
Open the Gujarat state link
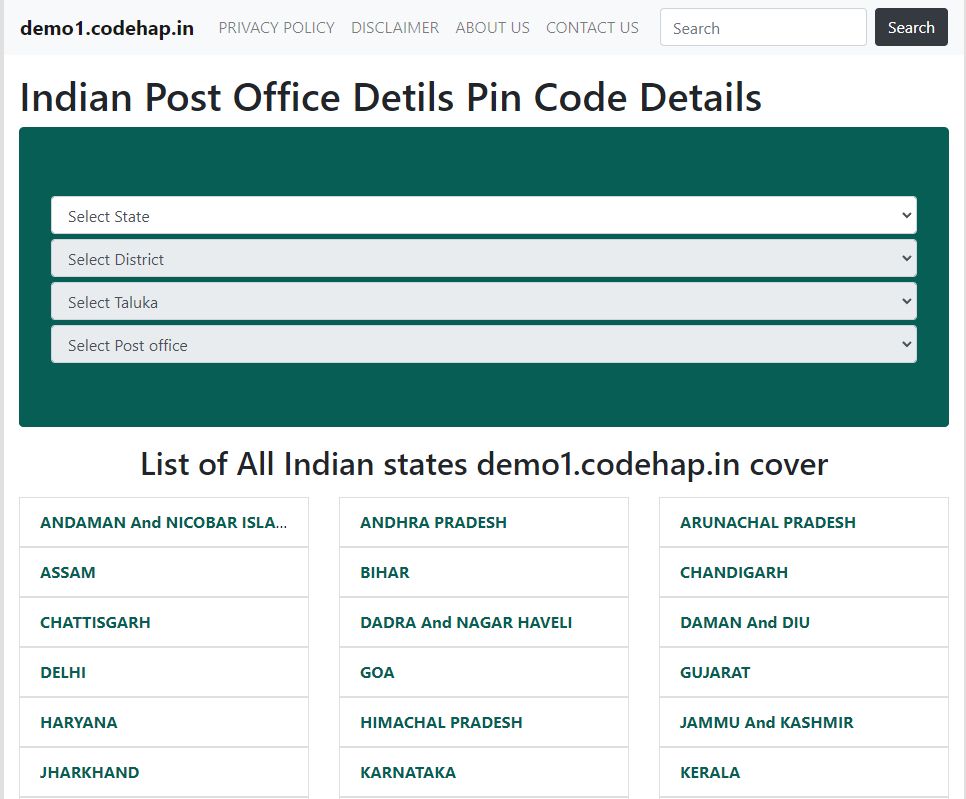pyautogui.click(x=714, y=672)
